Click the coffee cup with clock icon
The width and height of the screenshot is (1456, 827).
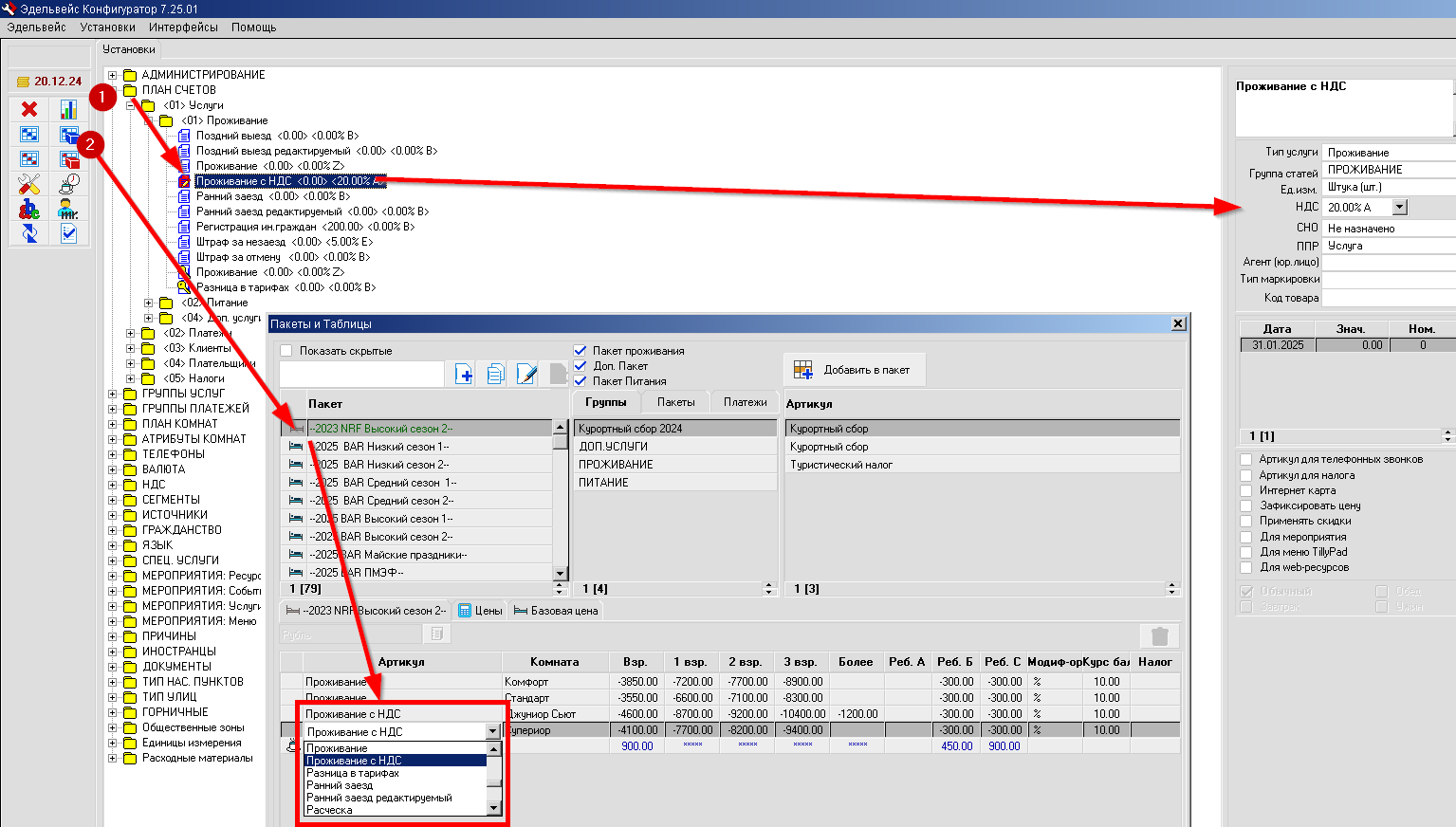click(68, 184)
